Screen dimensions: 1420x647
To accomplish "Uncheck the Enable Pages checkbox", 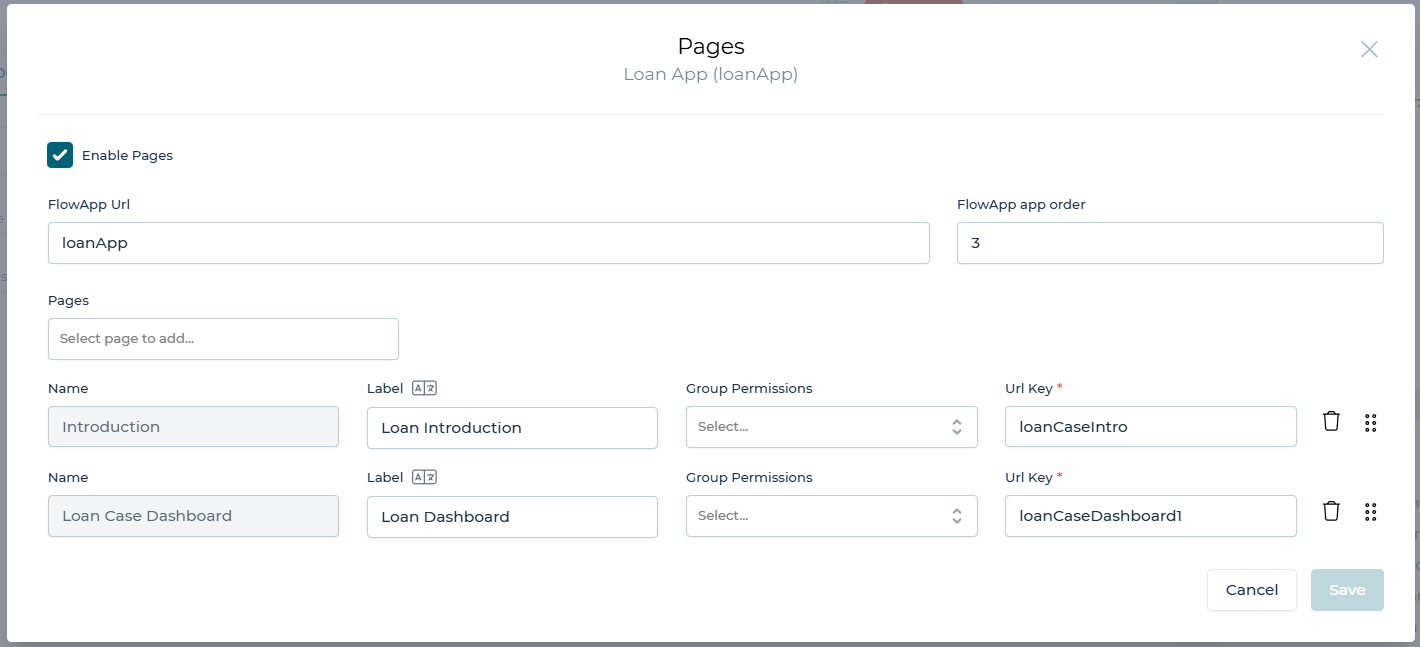I will 59,155.
